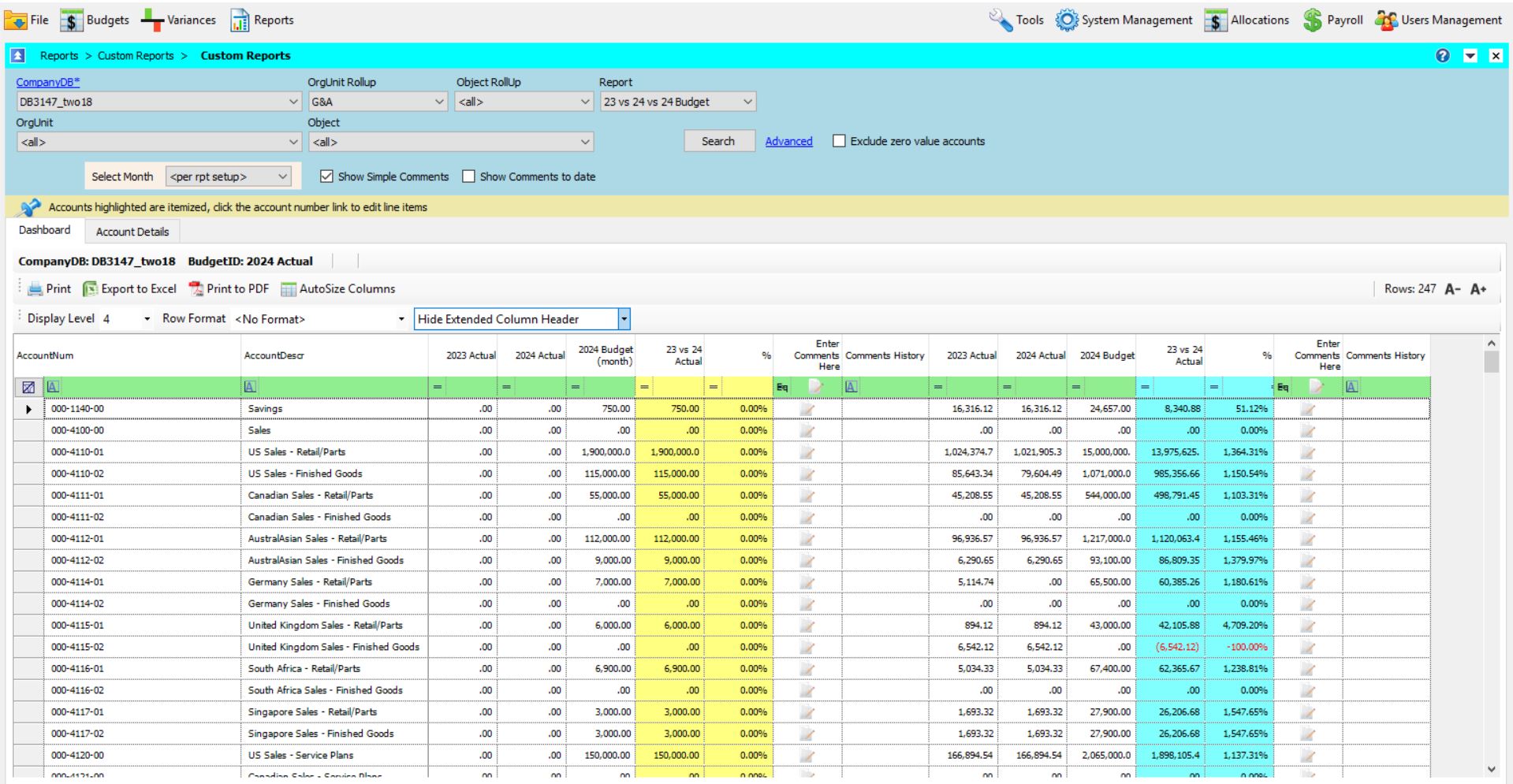Open the Budgets module icon
This screenshot has width=1513, height=784.
72,20
